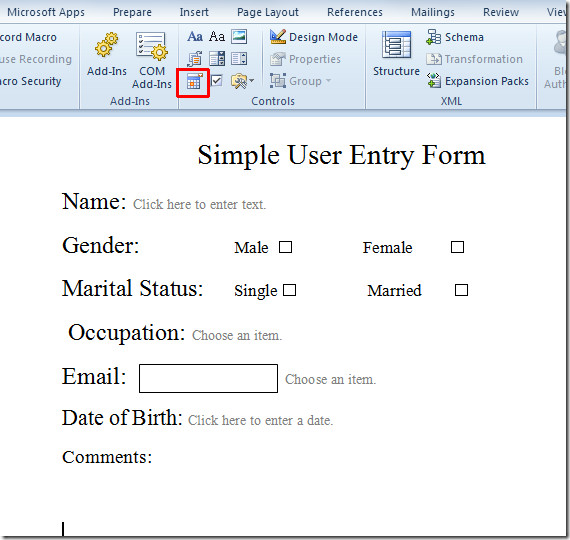Open the Add-Ins gear button

click(107, 55)
